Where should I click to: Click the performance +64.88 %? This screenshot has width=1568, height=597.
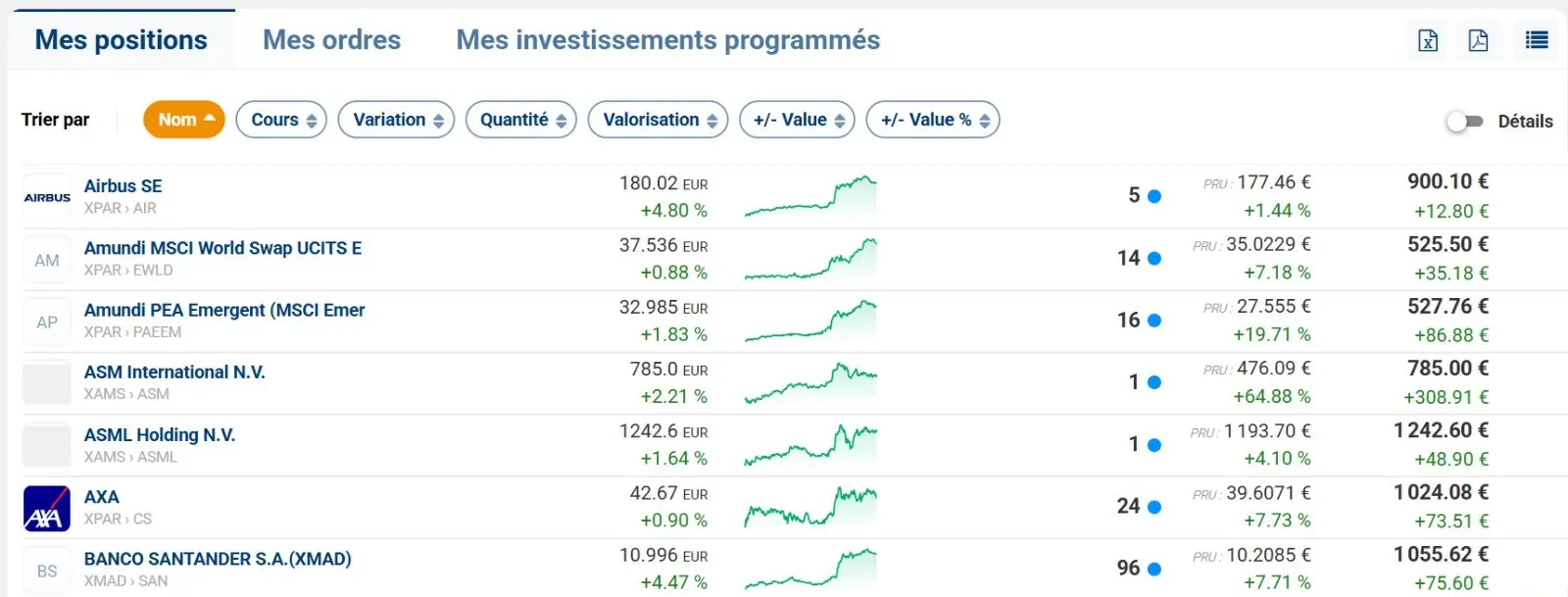(1272, 397)
